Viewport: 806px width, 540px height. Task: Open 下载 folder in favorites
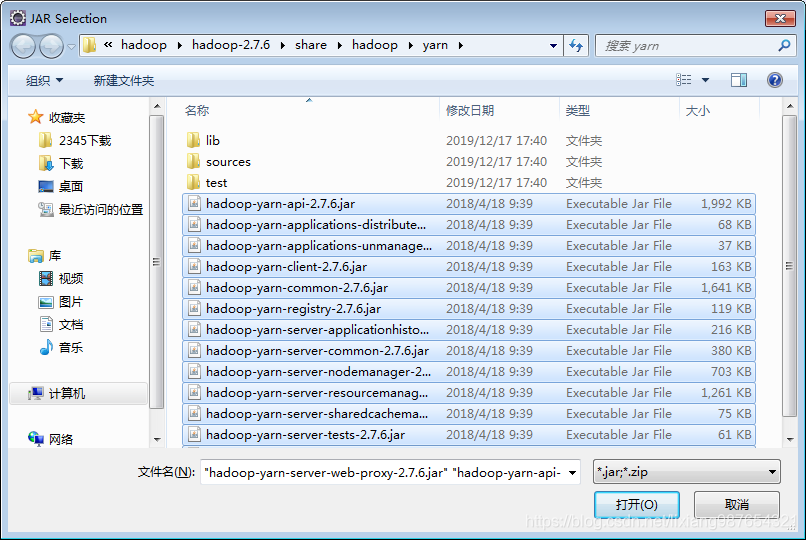pos(61,163)
